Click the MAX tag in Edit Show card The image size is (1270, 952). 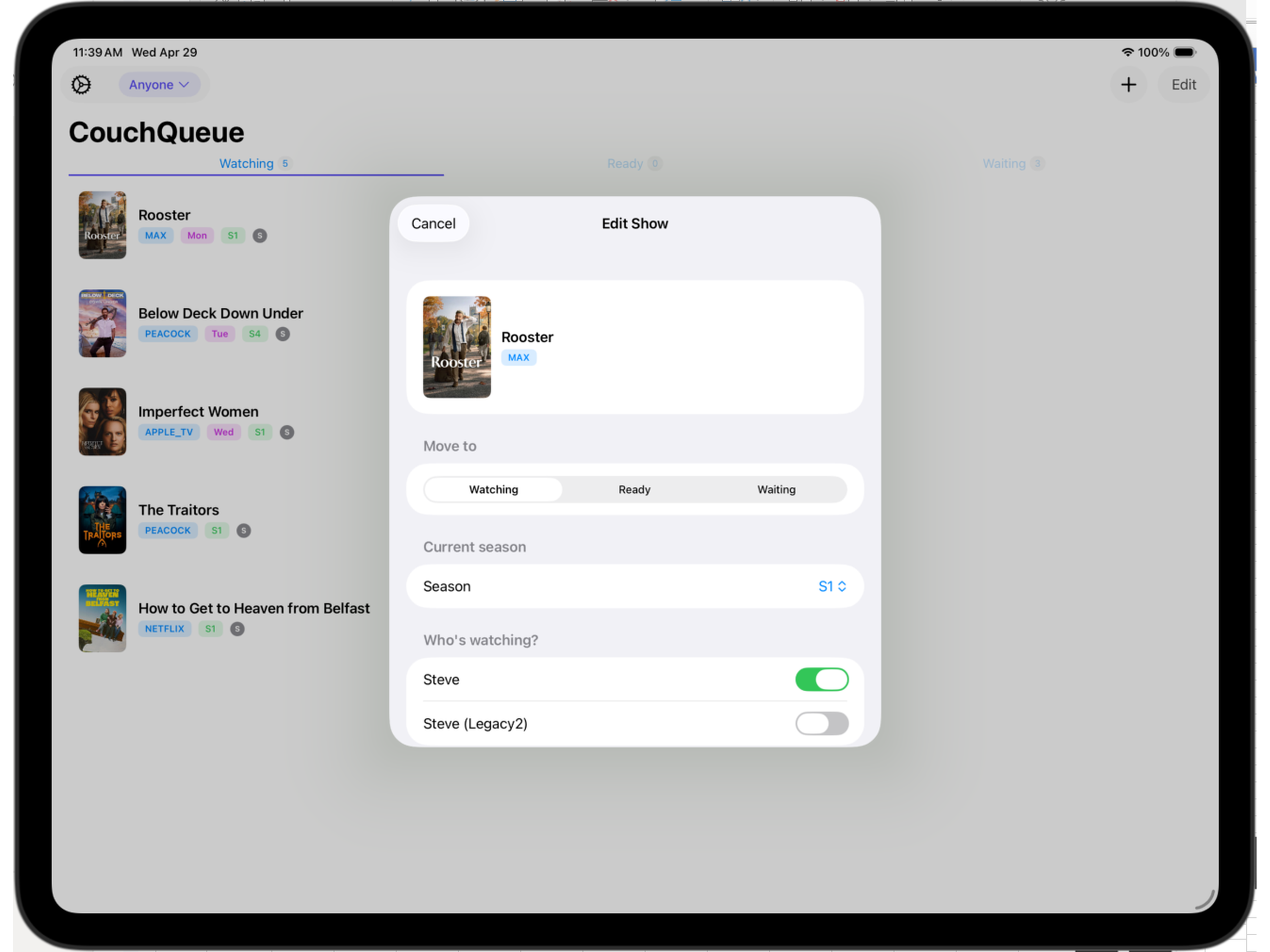click(518, 357)
